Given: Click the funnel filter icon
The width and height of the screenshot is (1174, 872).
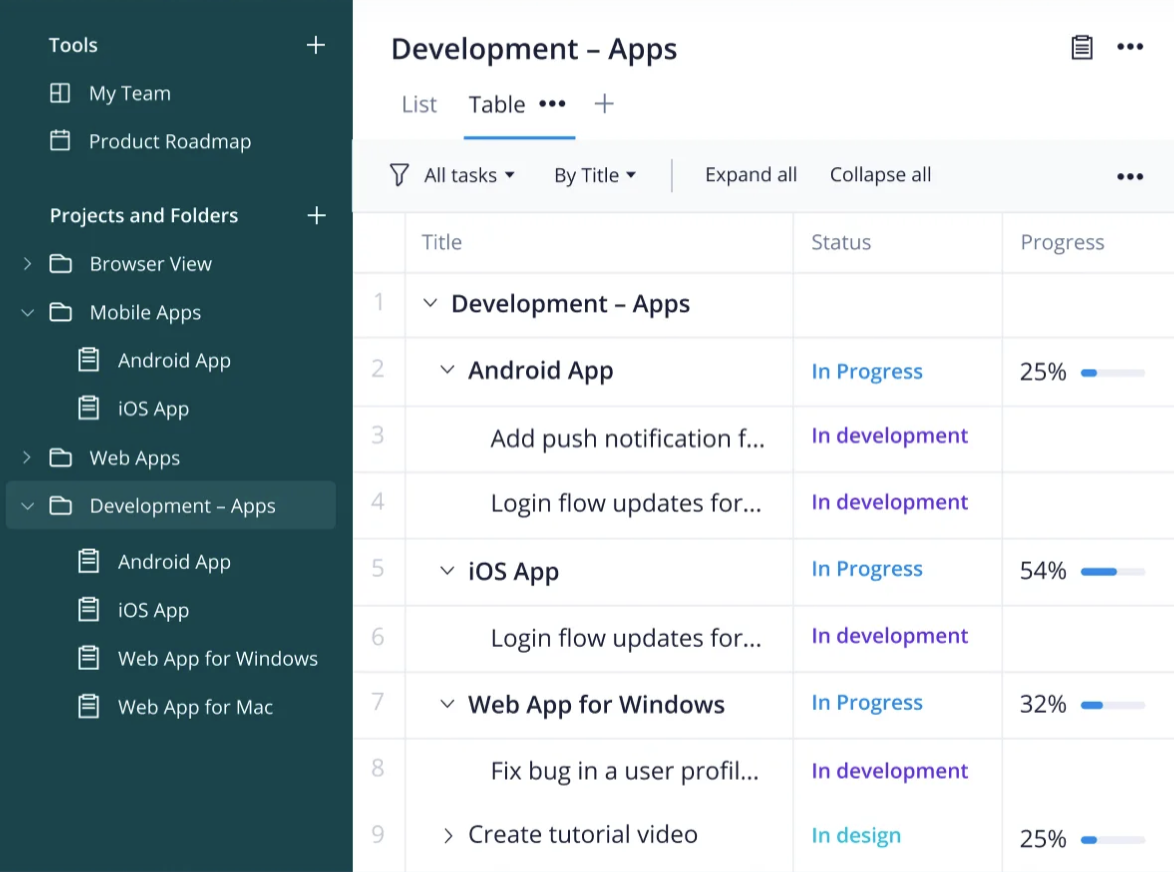Looking at the screenshot, I should pos(399,175).
